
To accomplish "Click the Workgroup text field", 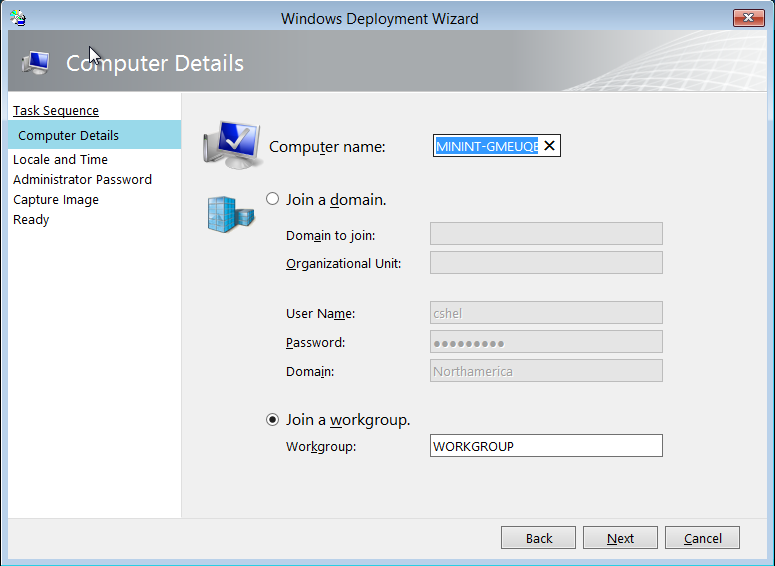I will tap(546, 446).
